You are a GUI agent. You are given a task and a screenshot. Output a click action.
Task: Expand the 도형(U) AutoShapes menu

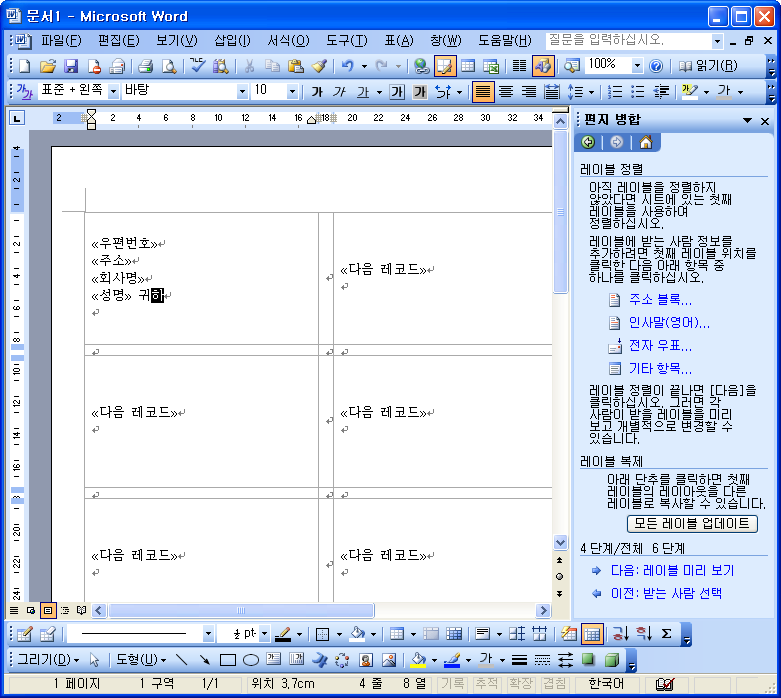coord(141,660)
